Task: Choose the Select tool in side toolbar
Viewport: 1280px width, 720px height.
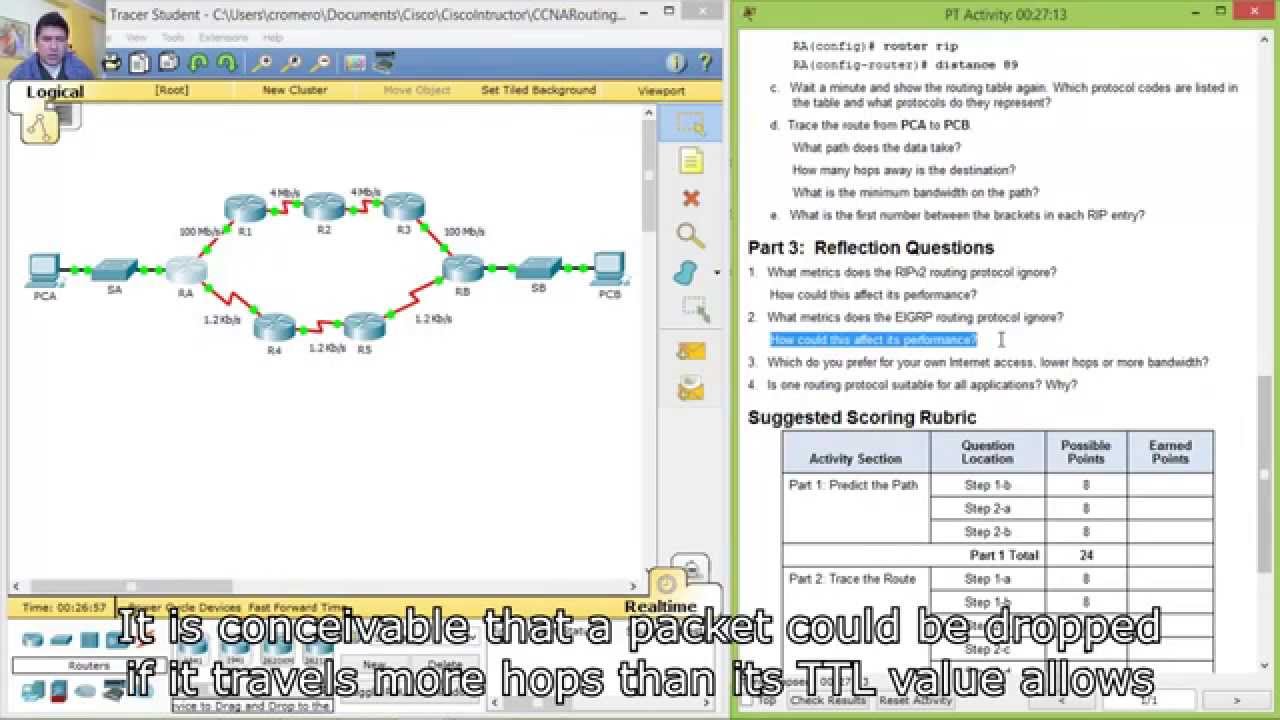Action: pyautogui.click(x=691, y=123)
